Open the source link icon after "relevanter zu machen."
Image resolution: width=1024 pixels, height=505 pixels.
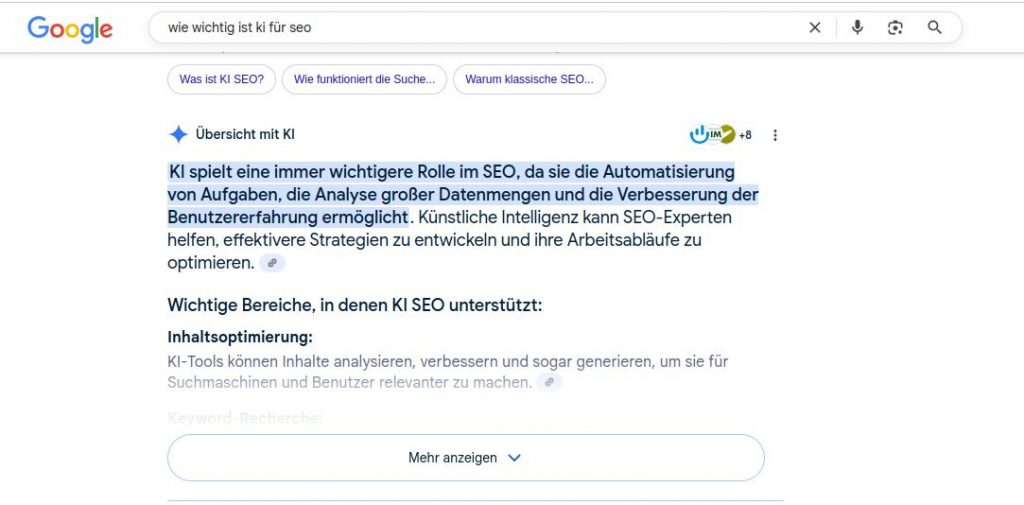click(549, 382)
